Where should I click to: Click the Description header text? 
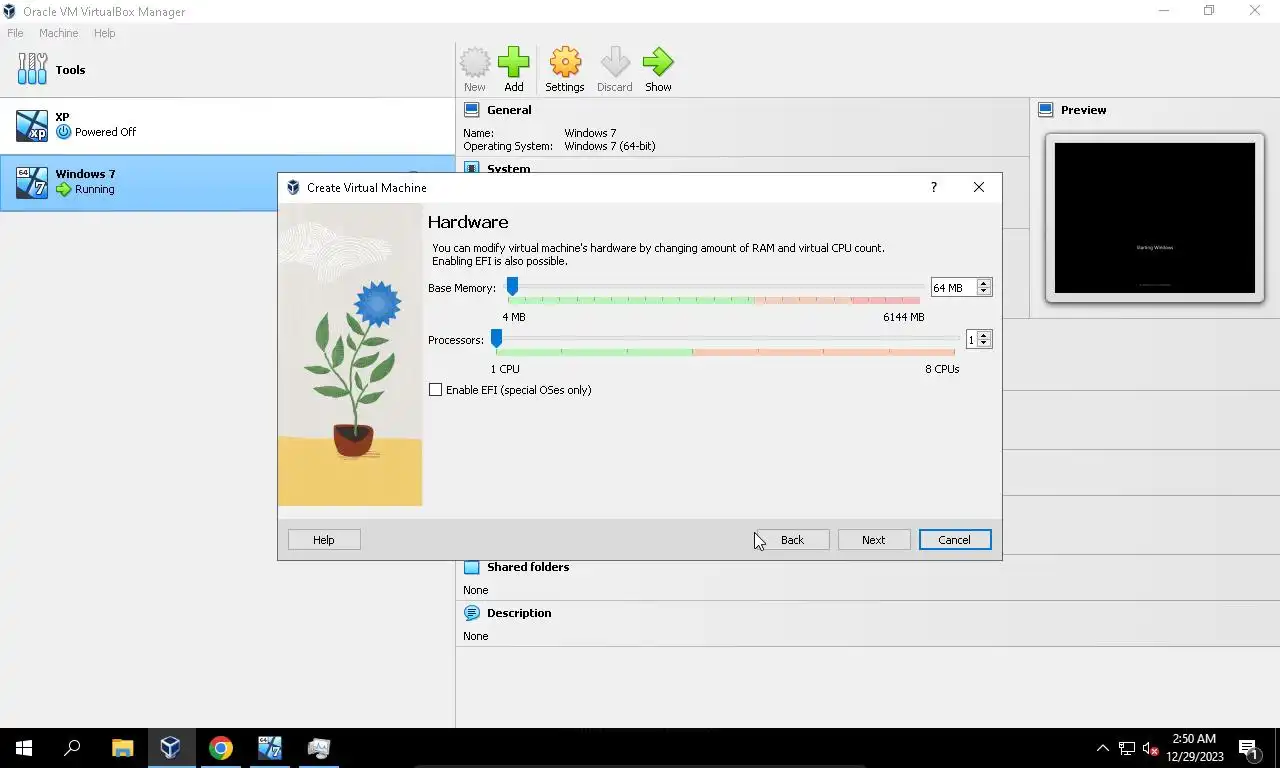pos(519,613)
